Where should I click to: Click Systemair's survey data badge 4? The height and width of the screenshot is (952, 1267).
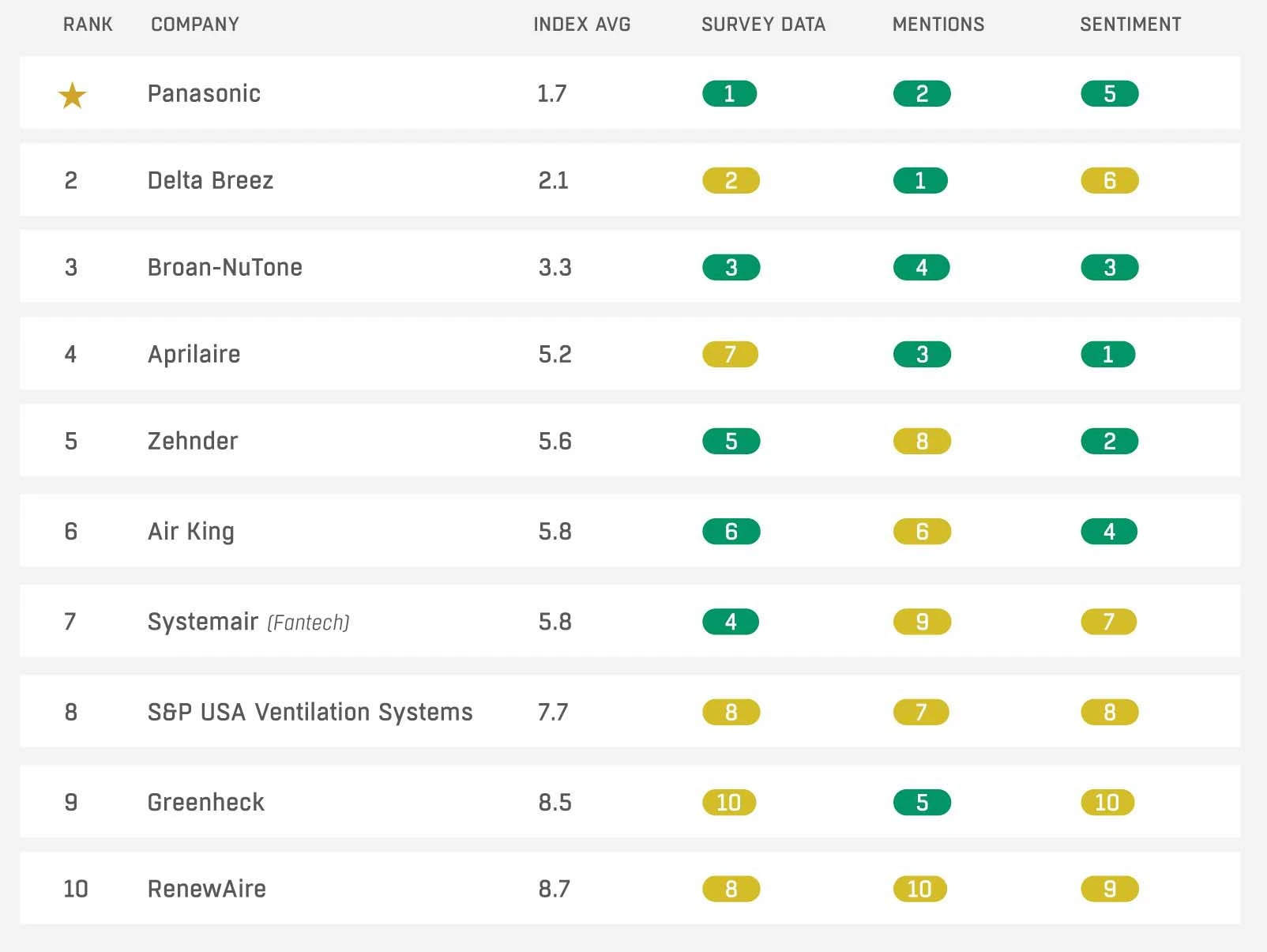point(731,623)
